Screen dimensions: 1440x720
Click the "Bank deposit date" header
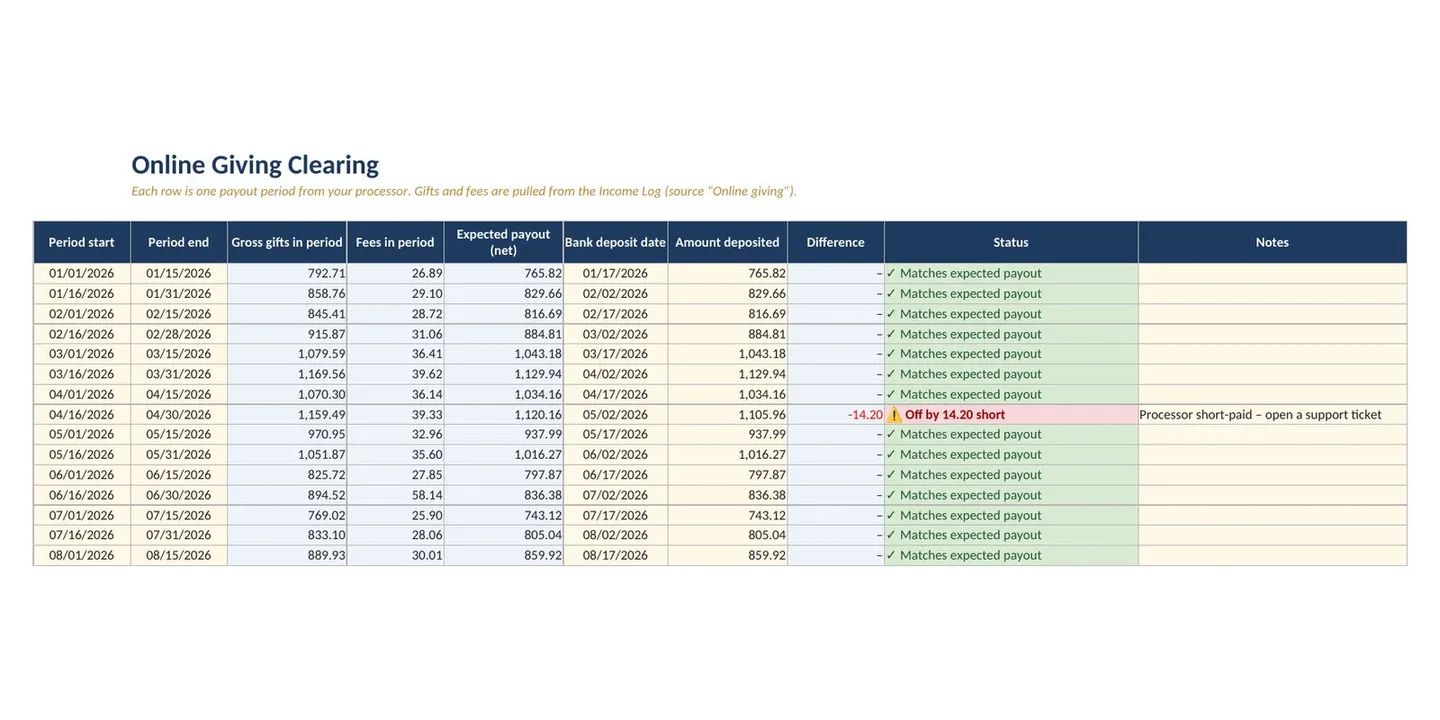616,242
